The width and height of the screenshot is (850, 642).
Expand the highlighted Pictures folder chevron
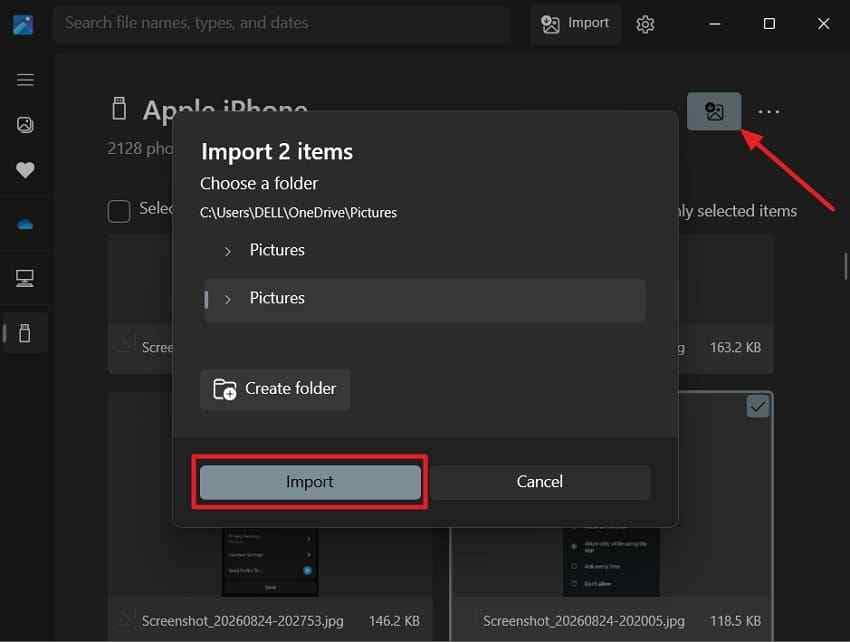[x=228, y=299]
